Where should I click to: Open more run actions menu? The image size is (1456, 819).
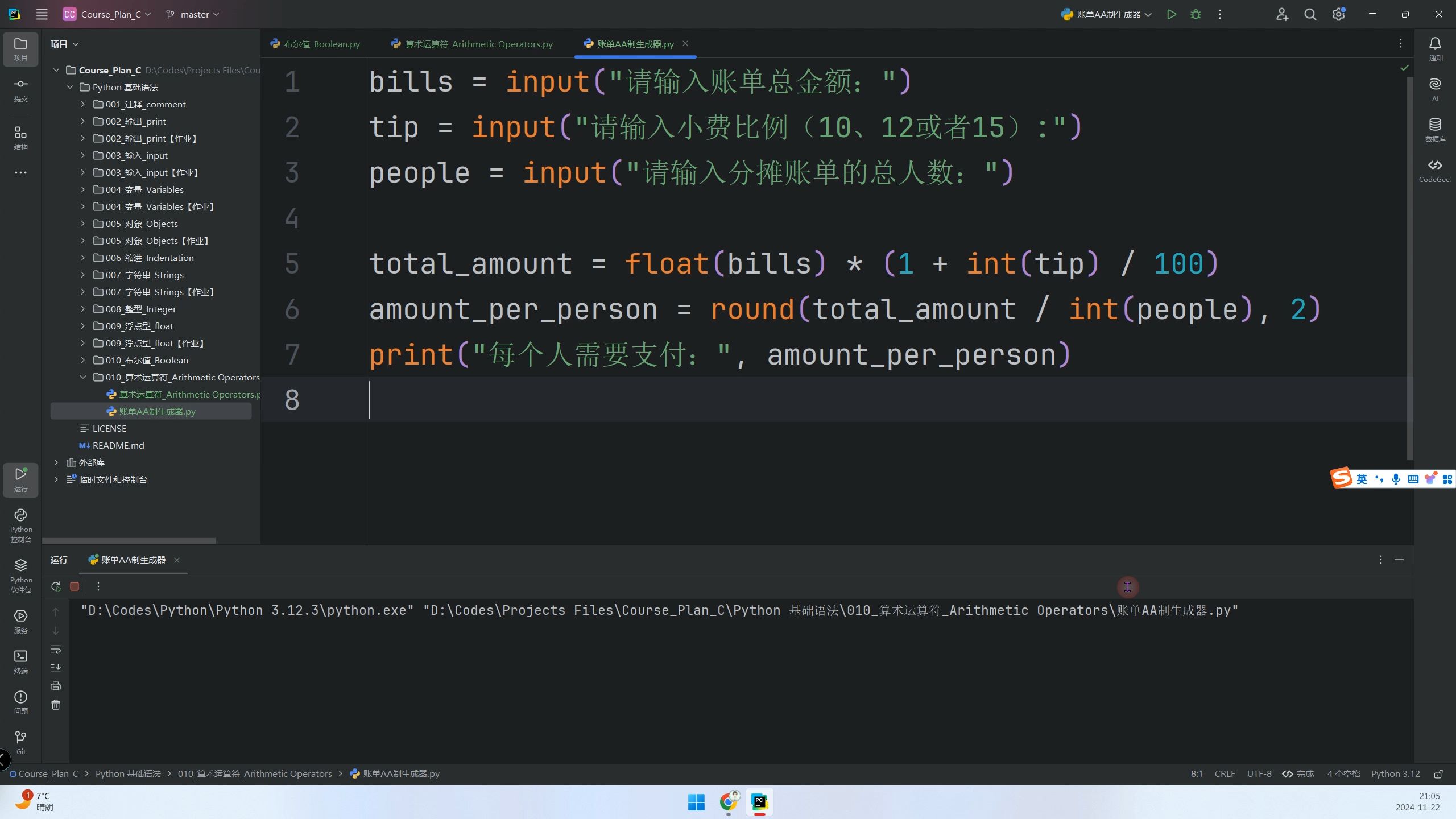click(x=1220, y=14)
